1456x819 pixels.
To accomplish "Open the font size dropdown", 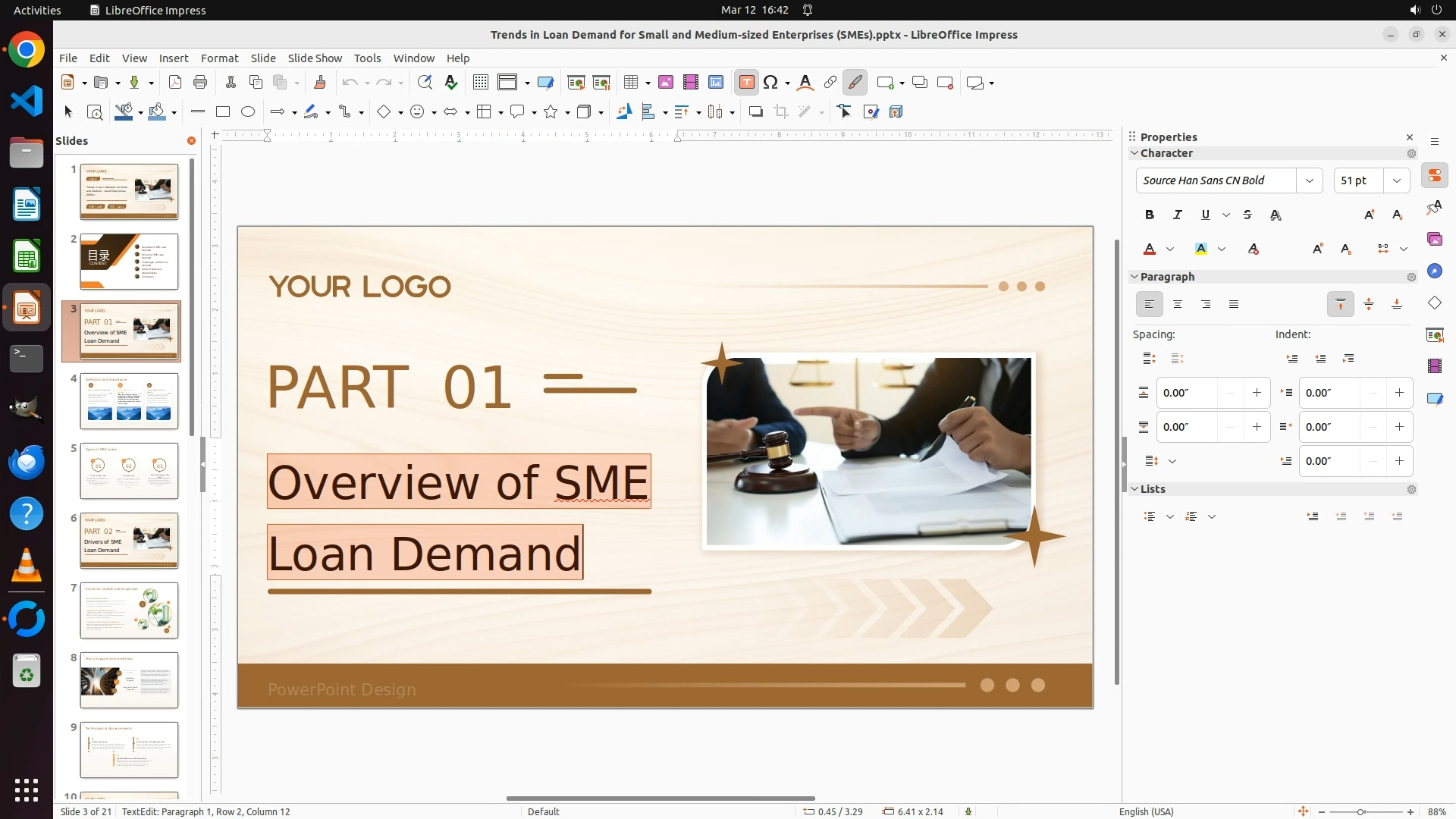I will point(1397,180).
